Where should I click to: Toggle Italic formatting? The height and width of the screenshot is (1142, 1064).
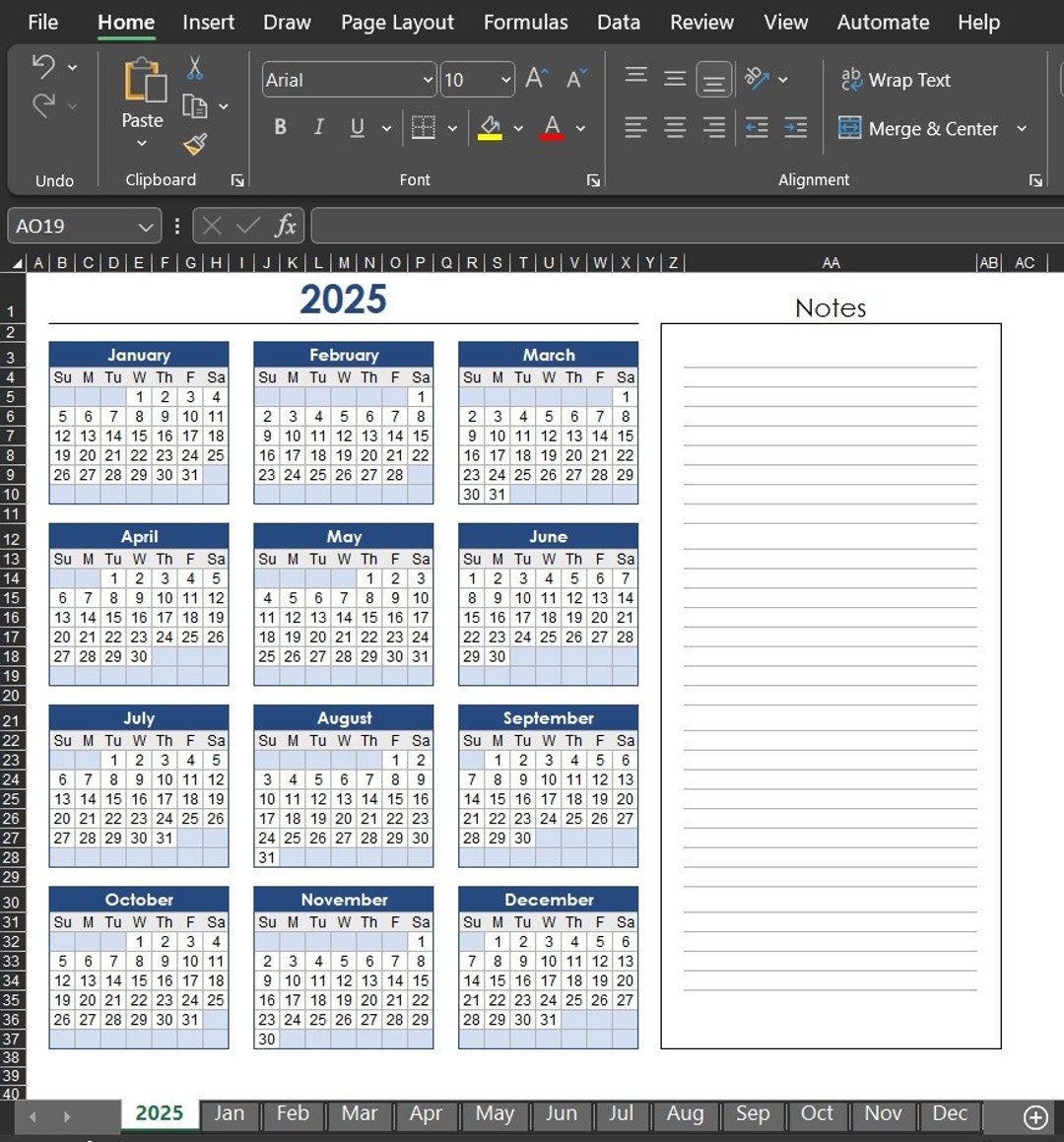pyautogui.click(x=318, y=127)
